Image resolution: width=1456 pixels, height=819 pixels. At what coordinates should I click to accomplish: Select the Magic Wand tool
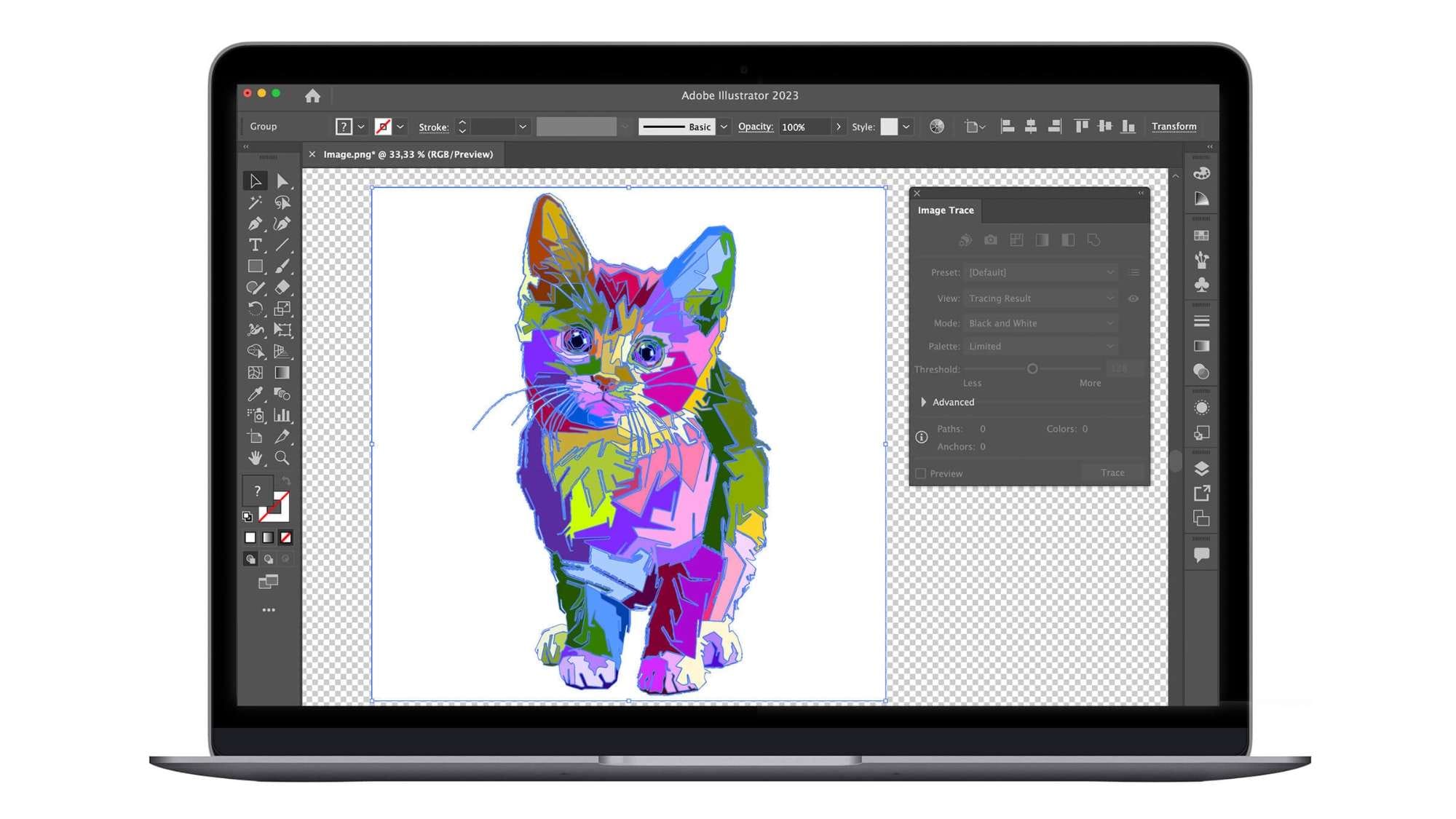pyautogui.click(x=255, y=202)
